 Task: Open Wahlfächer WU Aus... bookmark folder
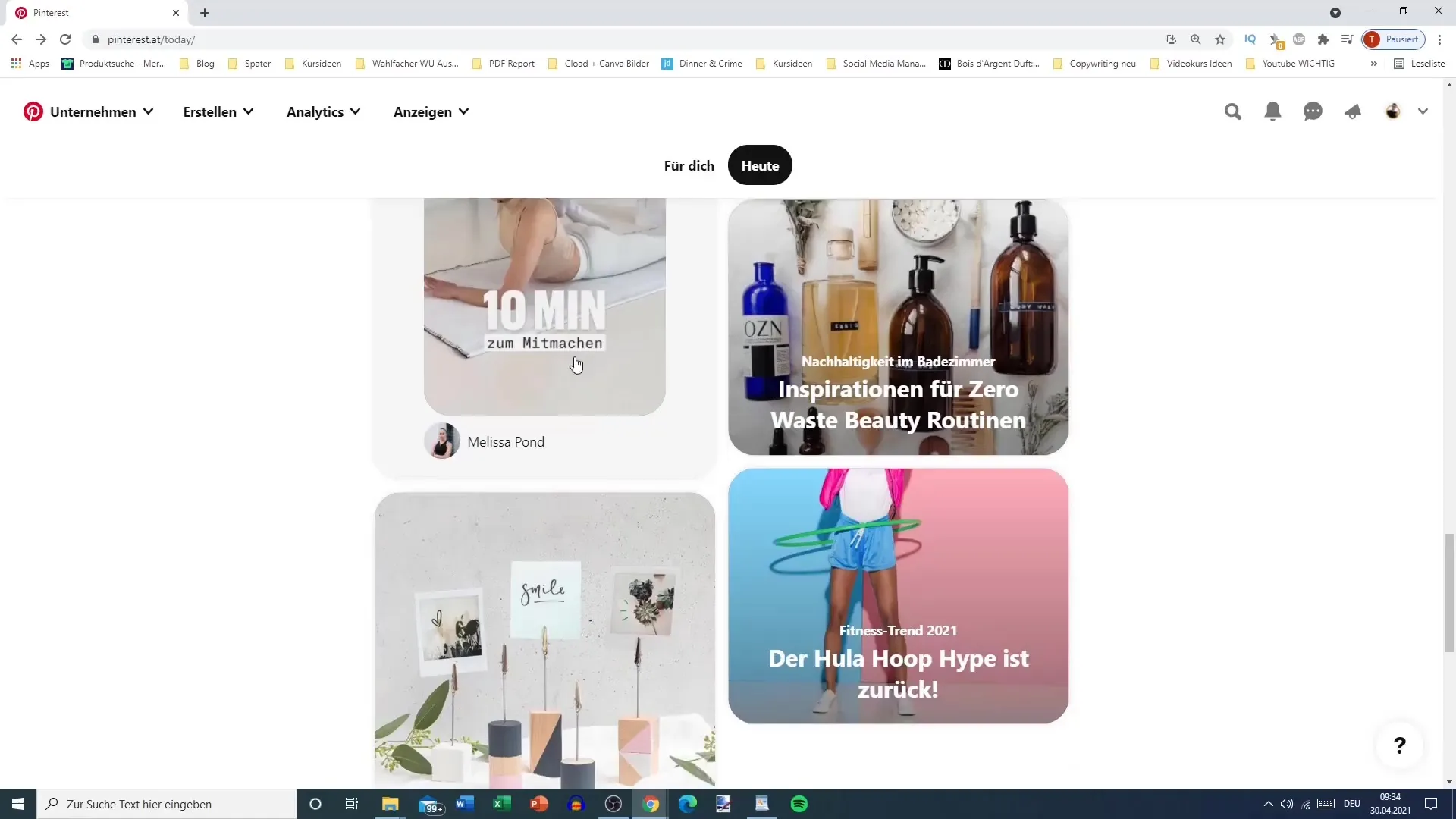(x=407, y=64)
